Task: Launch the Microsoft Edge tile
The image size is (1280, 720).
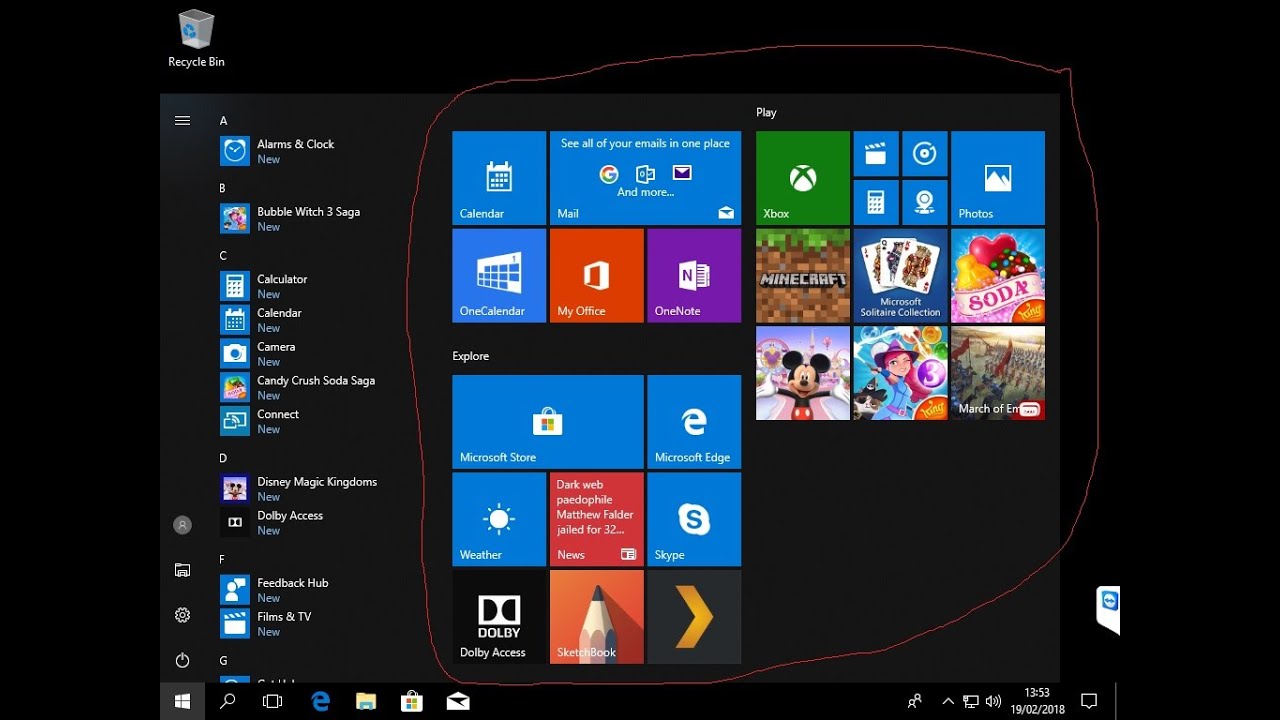Action: tap(694, 422)
